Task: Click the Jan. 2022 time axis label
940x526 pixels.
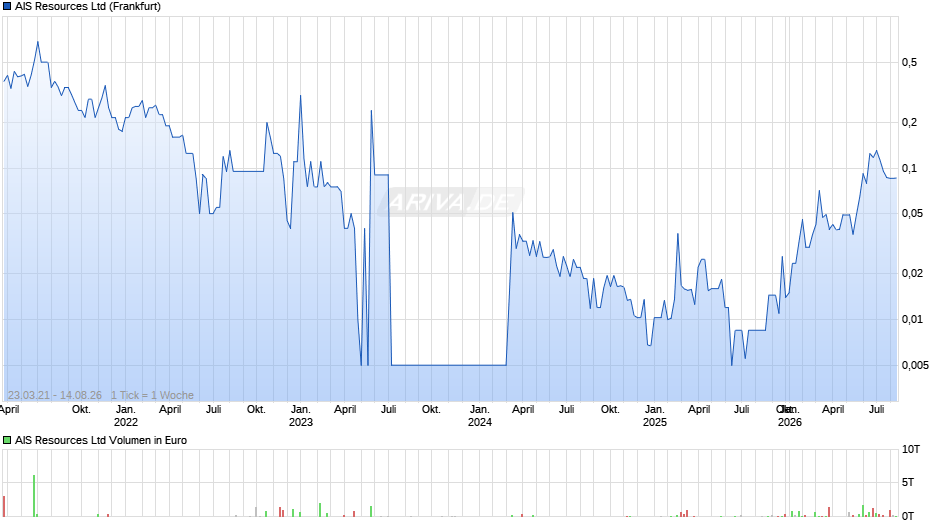Action: point(125,416)
